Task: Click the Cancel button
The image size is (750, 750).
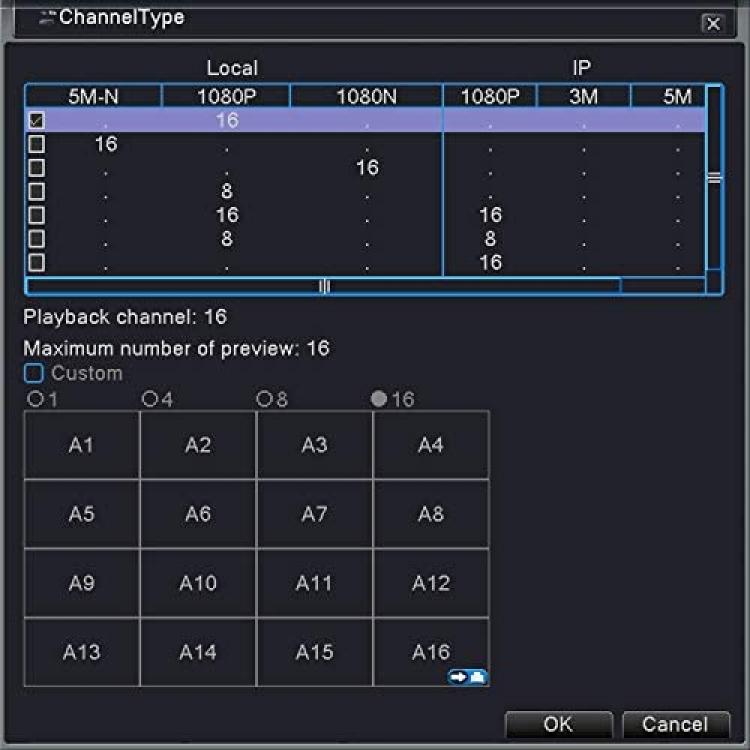Action: (675, 724)
